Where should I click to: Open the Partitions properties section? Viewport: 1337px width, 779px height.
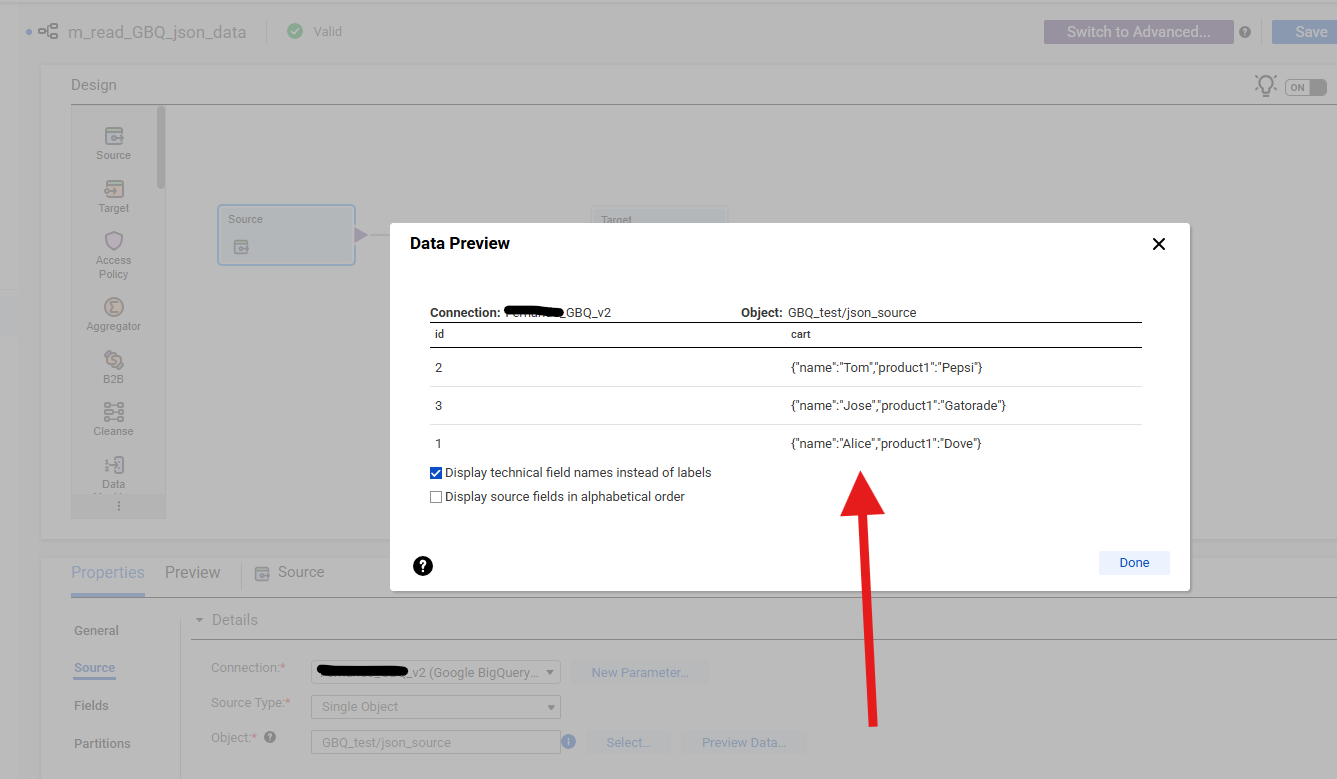102,744
